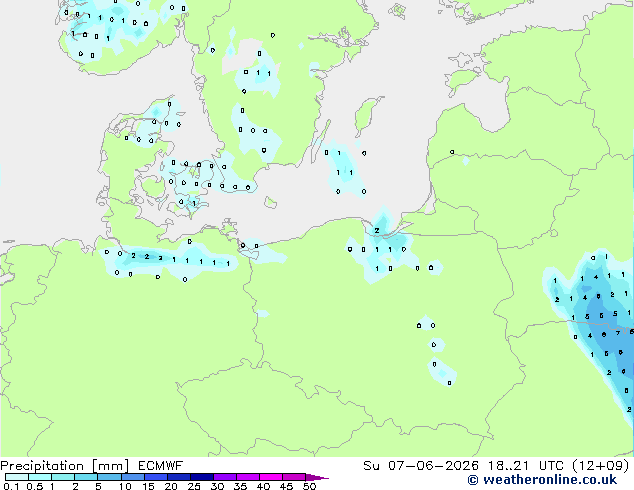
Task: Click the legend label '30'
Action: [217, 486]
